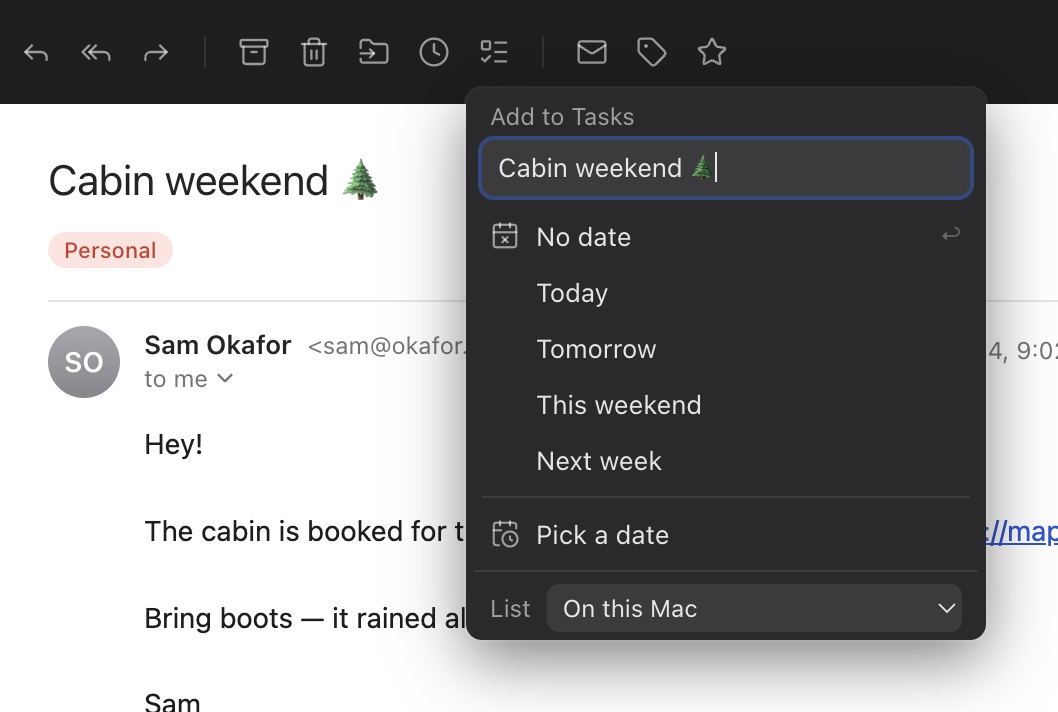Archive the email with the box icon

[x=254, y=52]
